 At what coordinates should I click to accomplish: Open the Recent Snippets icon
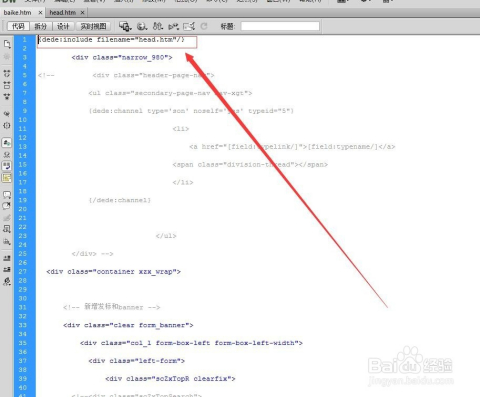pos(7,229)
